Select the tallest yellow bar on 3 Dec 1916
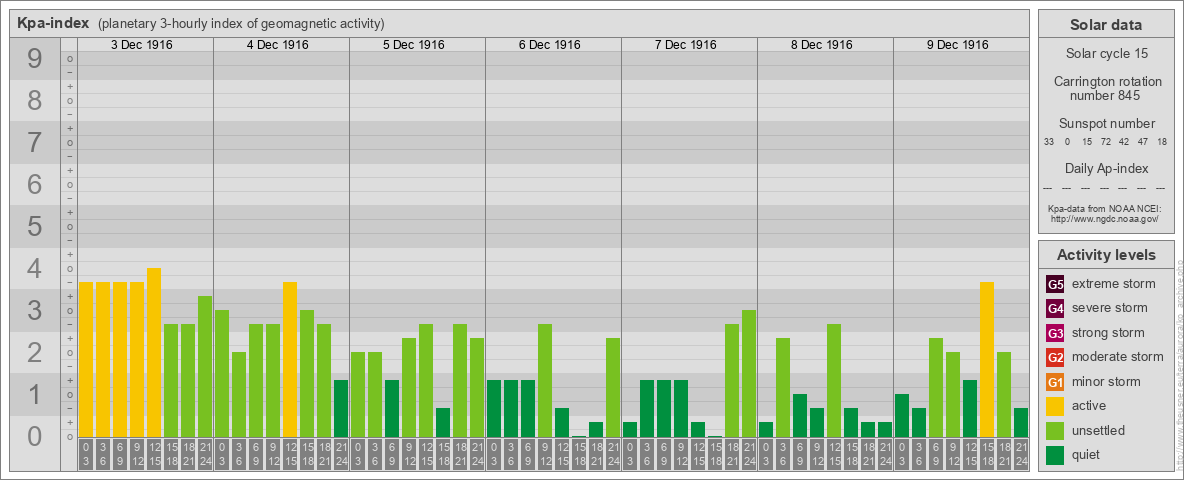 coord(154,352)
